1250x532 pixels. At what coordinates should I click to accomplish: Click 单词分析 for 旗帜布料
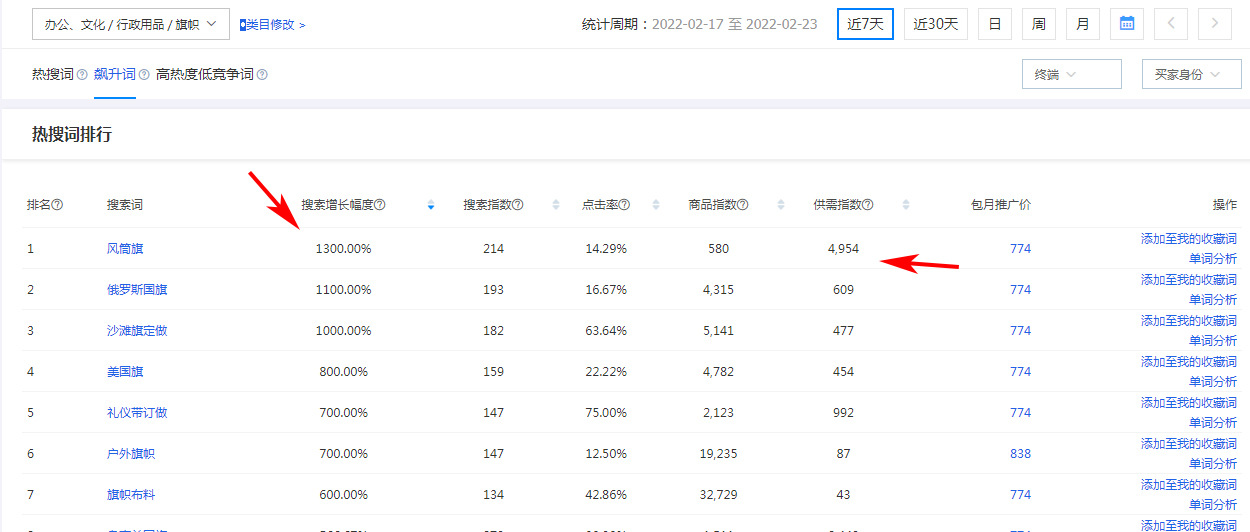1213,505
